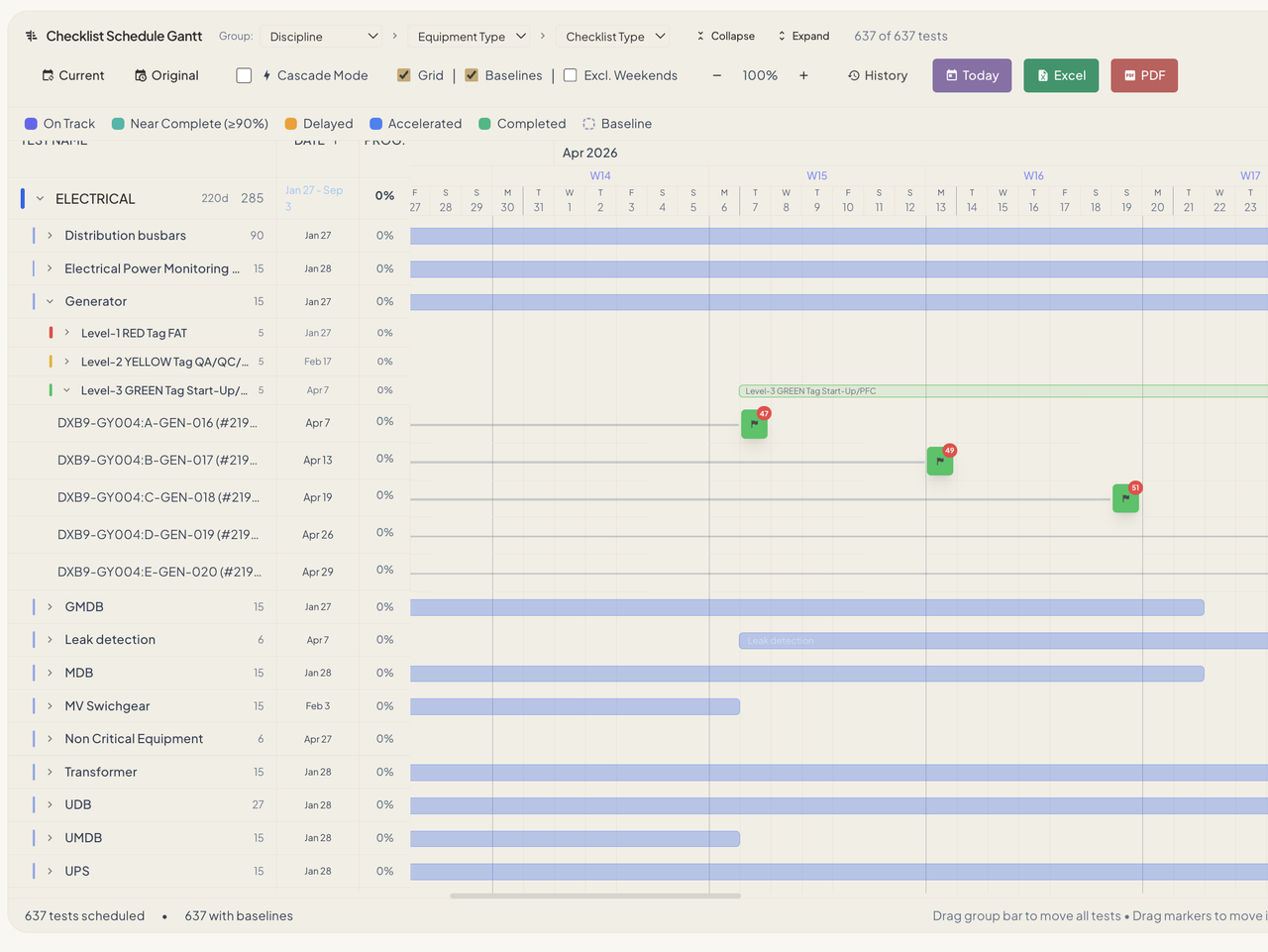Export schedule to PDF

1144,75
